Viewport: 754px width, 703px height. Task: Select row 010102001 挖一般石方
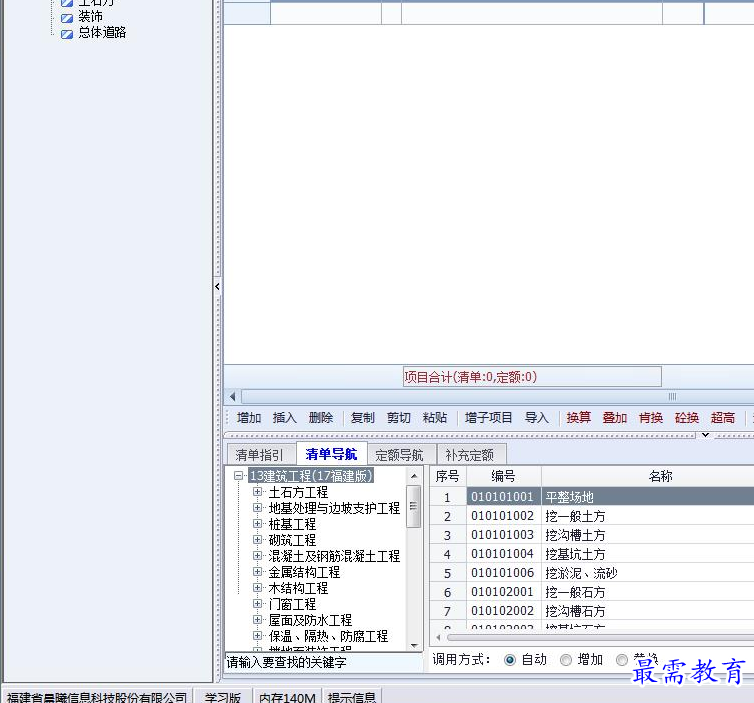(x=591, y=592)
